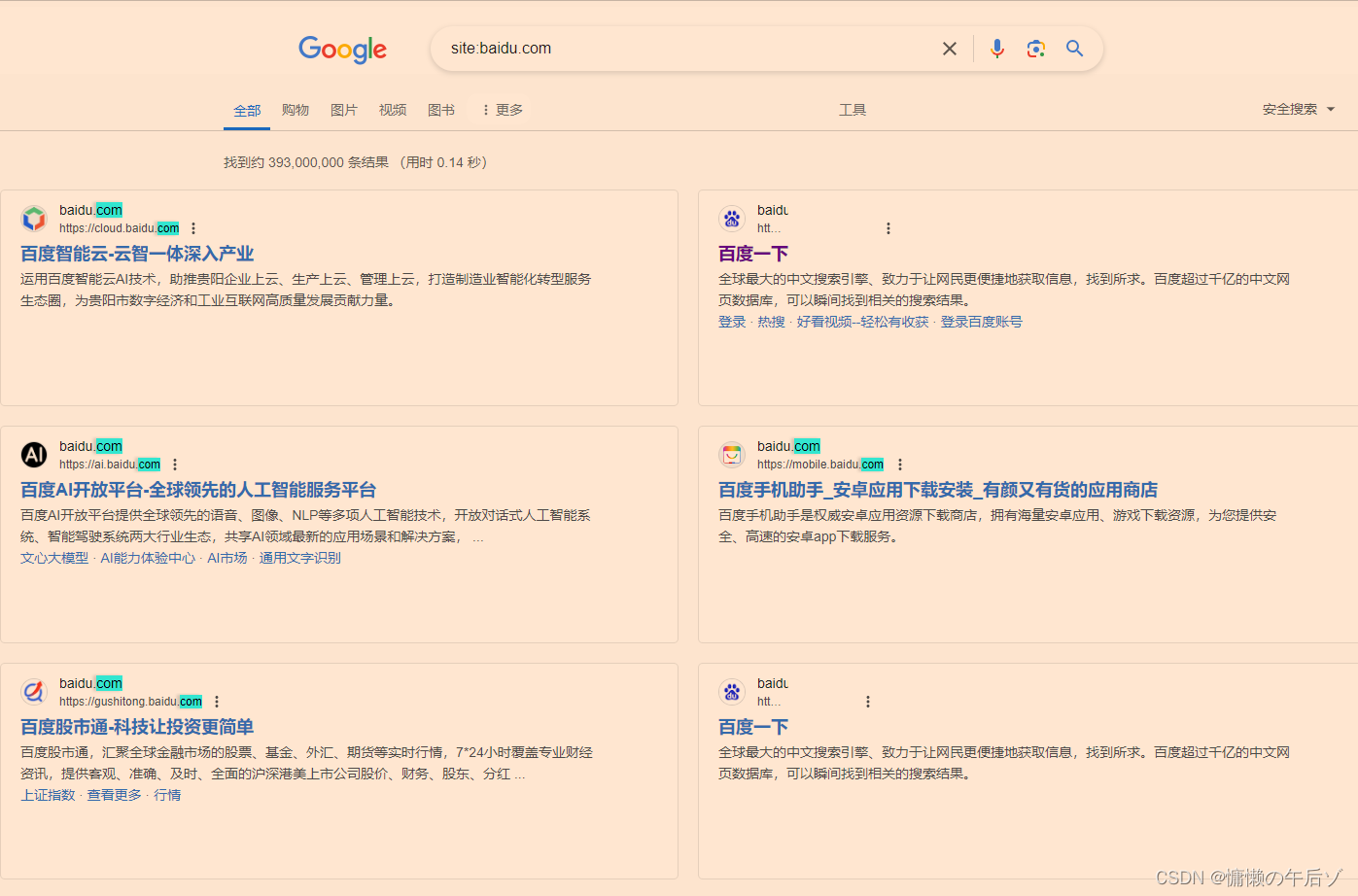Open options menu for visited 百度一下 result
The width and height of the screenshot is (1358, 896).
pos(888,228)
